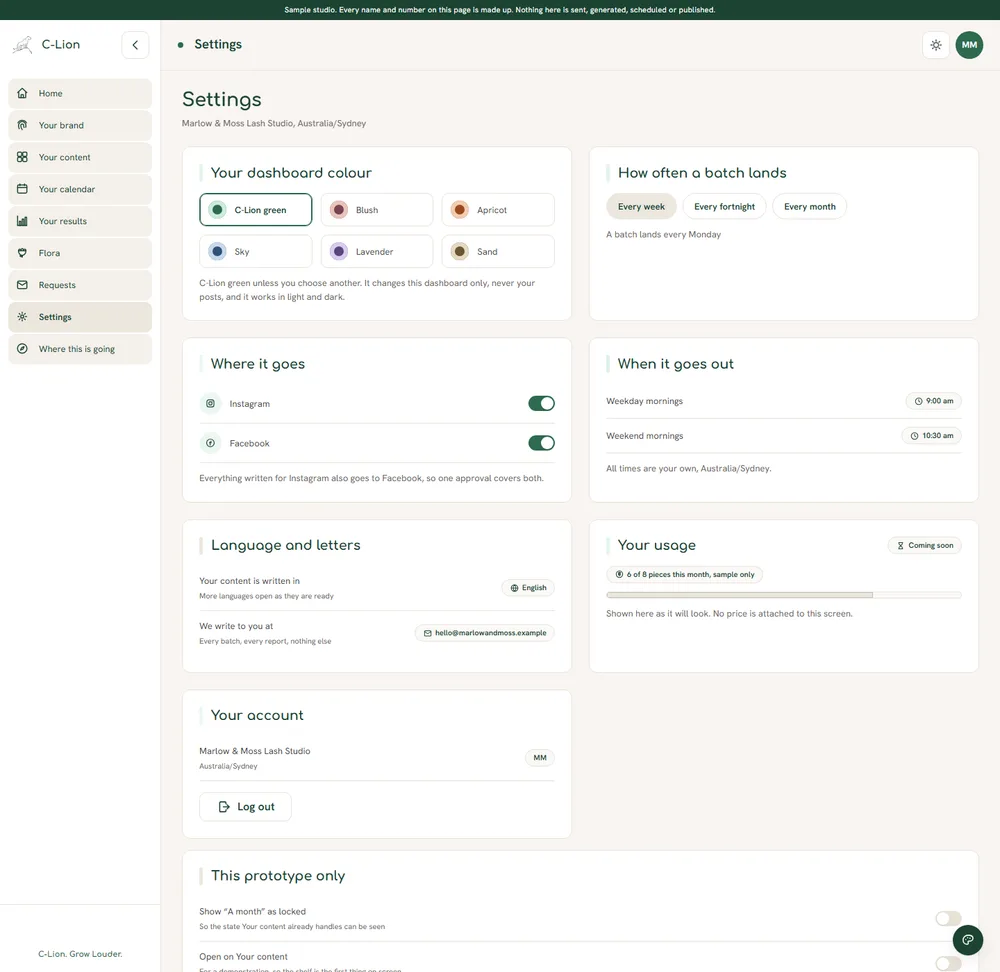Select Every fortnight batch frequency
1000x972 pixels.
click(724, 207)
